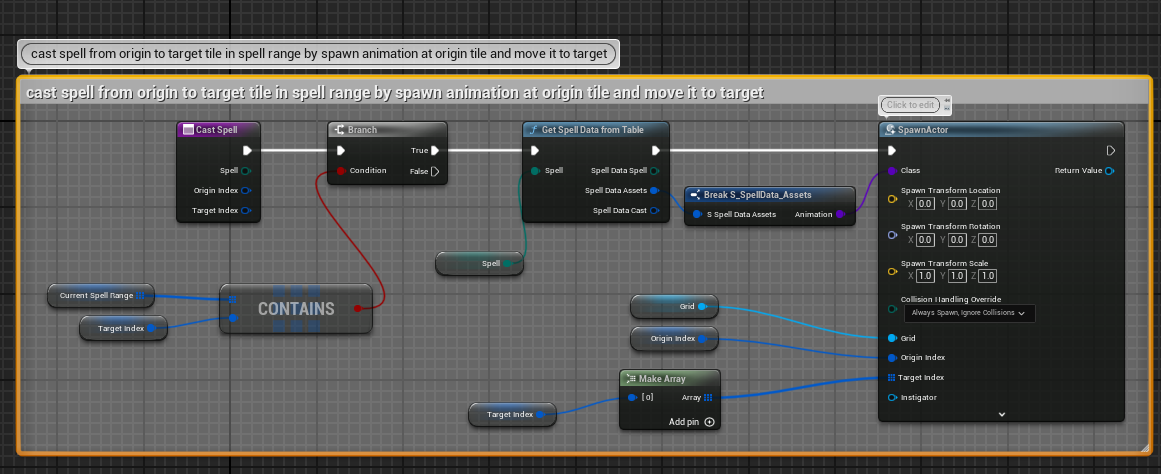Click the 'Click to edit' comment bubble

911,105
